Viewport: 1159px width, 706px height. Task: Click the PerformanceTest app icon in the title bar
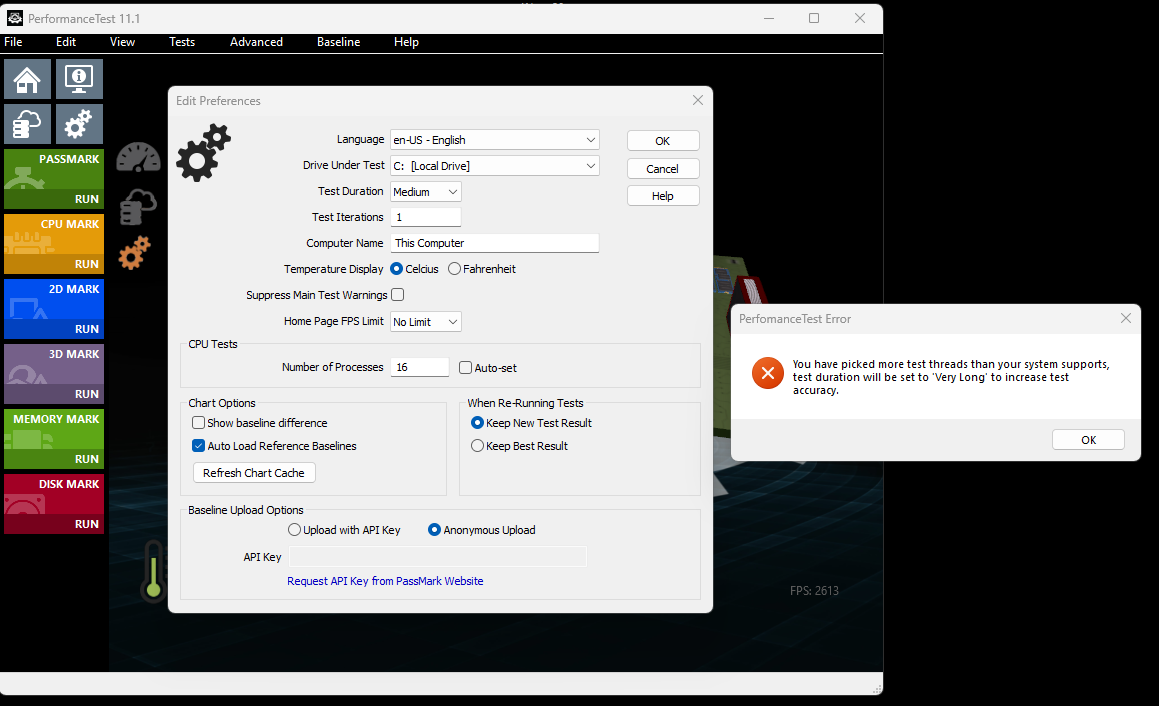click(x=15, y=18)
